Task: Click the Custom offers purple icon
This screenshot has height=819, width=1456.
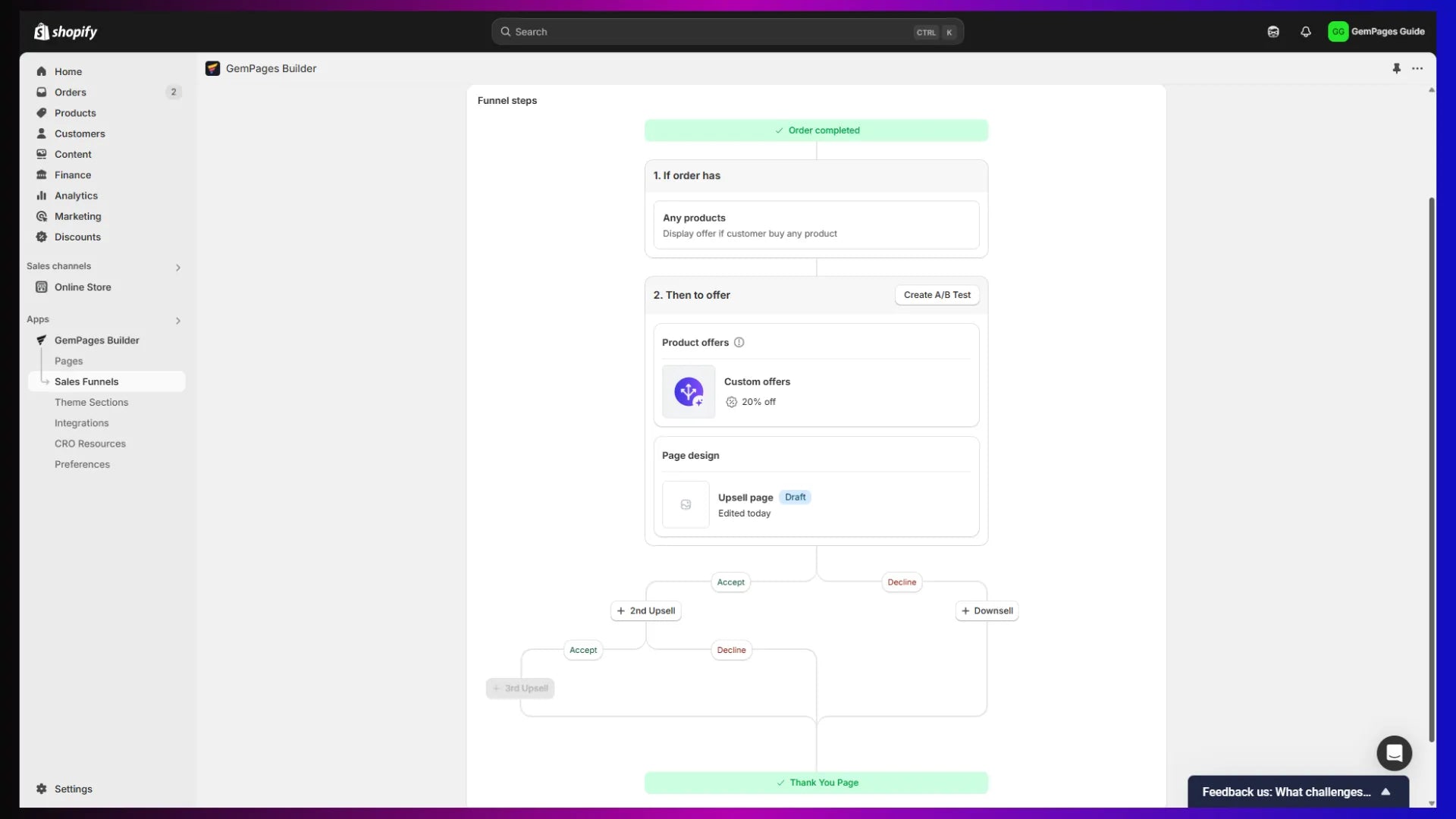Action: click(689, 392)
